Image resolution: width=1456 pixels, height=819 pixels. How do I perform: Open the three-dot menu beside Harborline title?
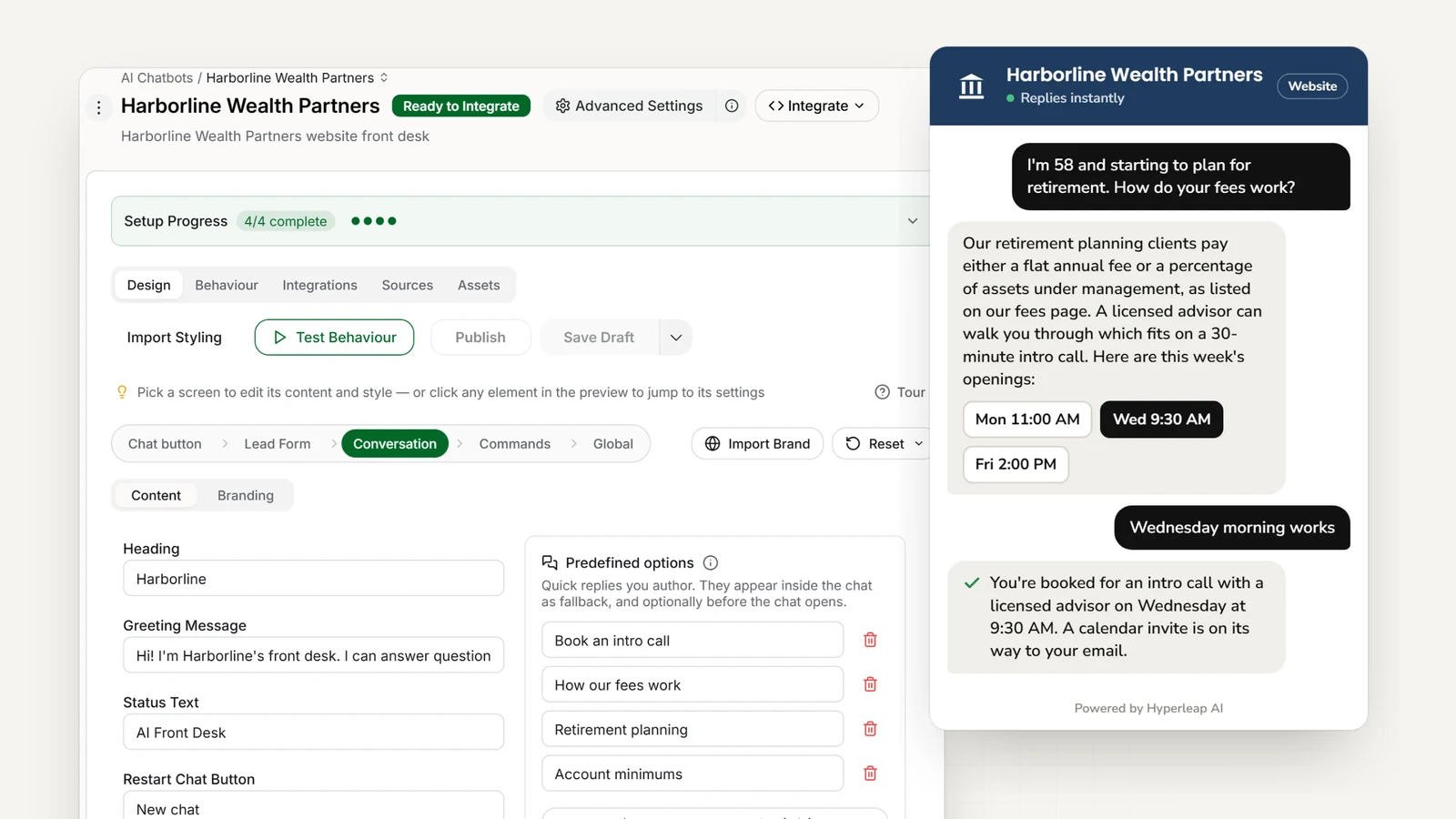(99, 107)
